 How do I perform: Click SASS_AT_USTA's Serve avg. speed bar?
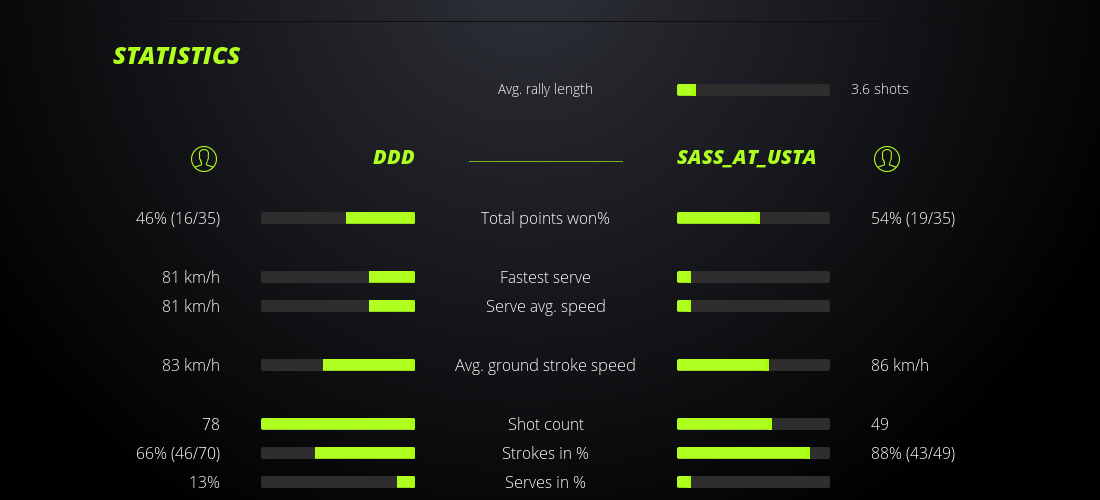click(x=753, y=306)
